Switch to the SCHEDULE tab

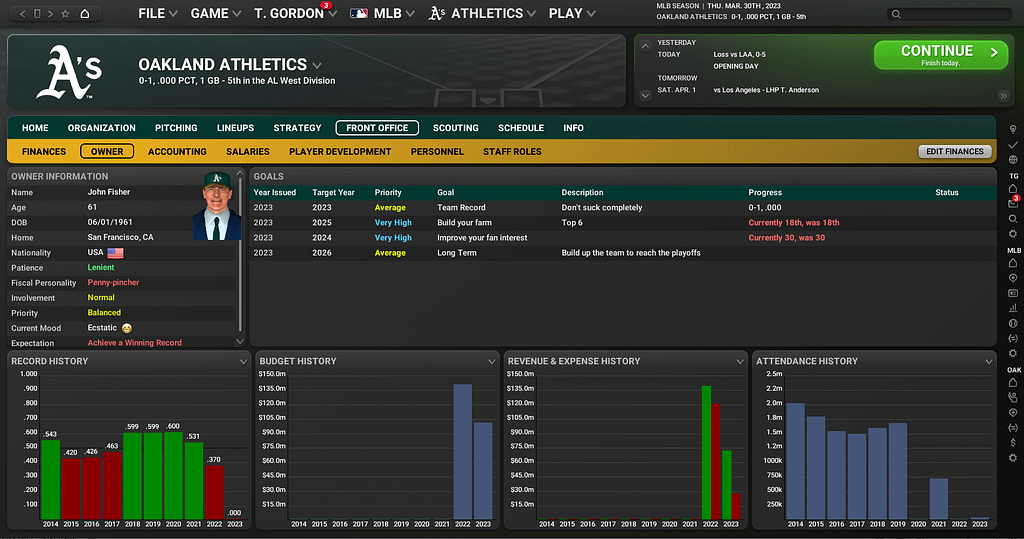tap(520, 128)
